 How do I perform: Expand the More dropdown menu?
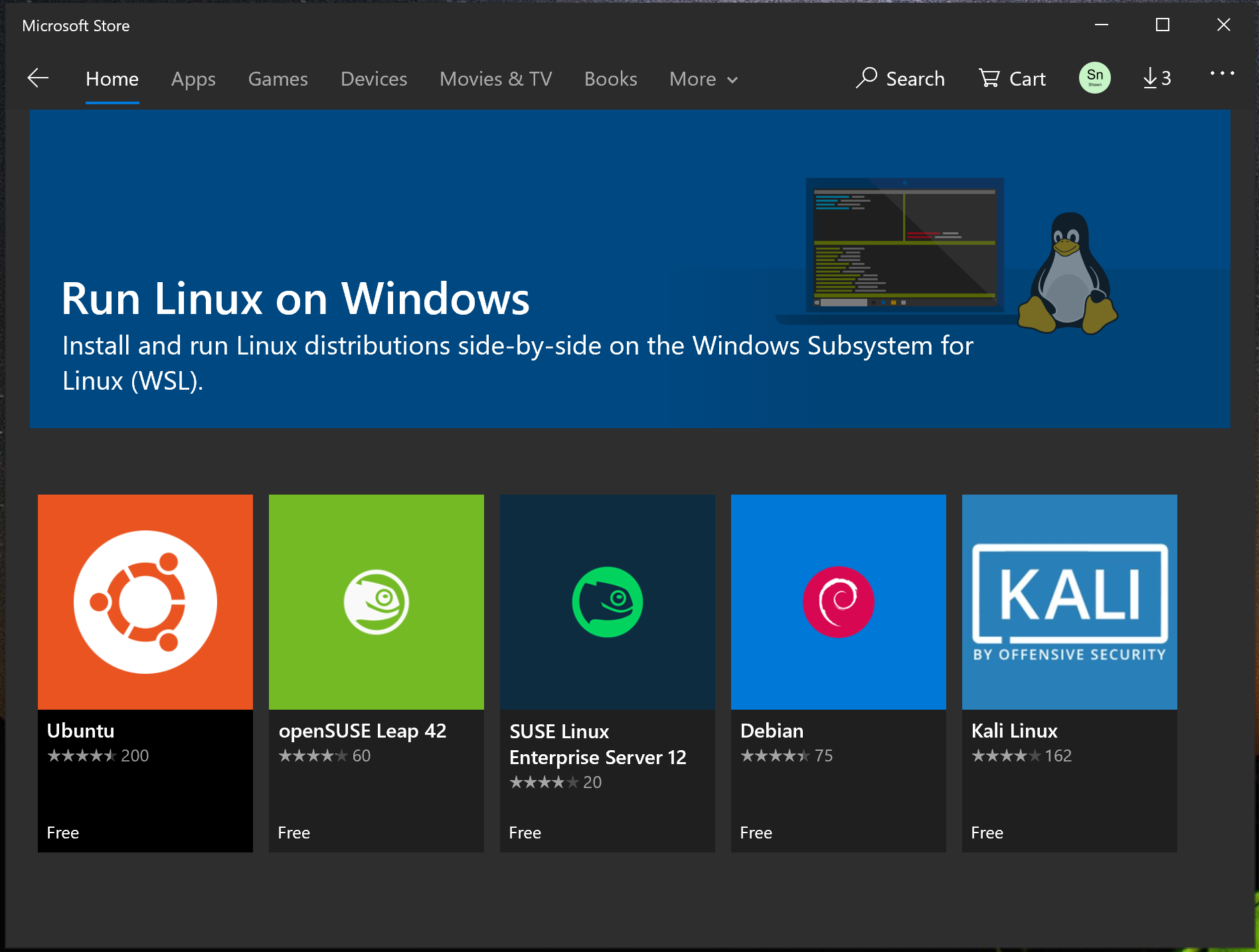pyautogui.click(x=703, y=79)
